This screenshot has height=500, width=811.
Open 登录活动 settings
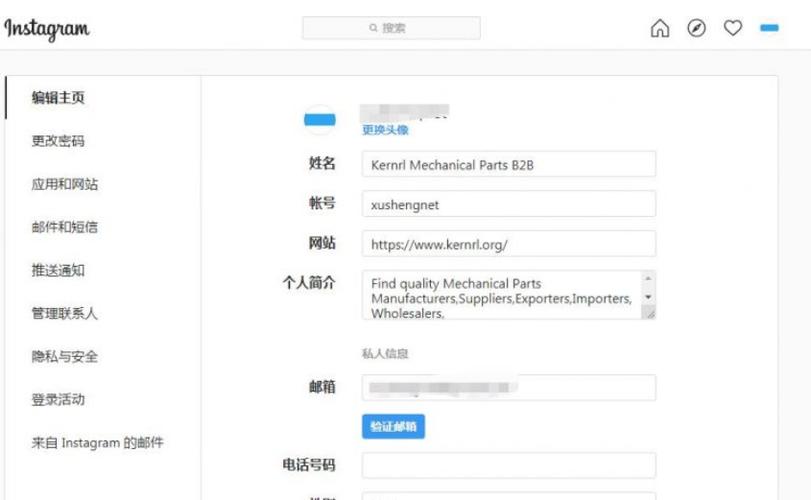click(x=58, y=399)
